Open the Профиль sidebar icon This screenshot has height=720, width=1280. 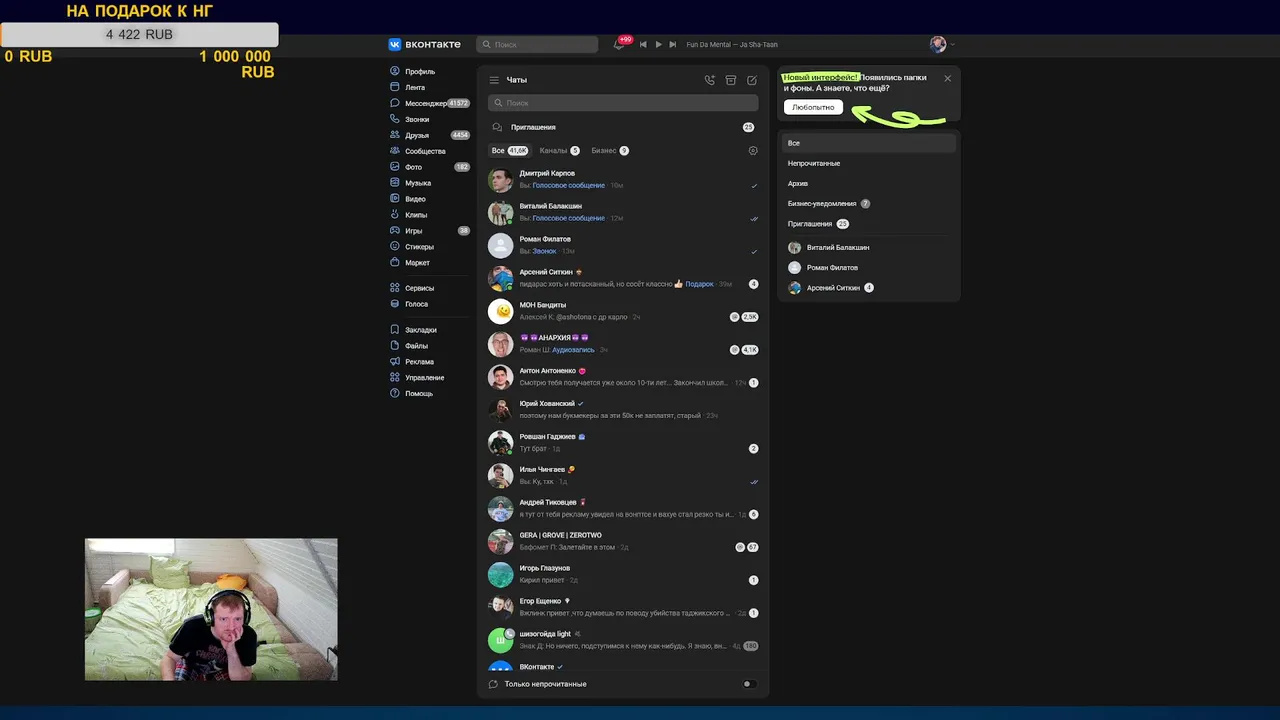click(395, 71)
